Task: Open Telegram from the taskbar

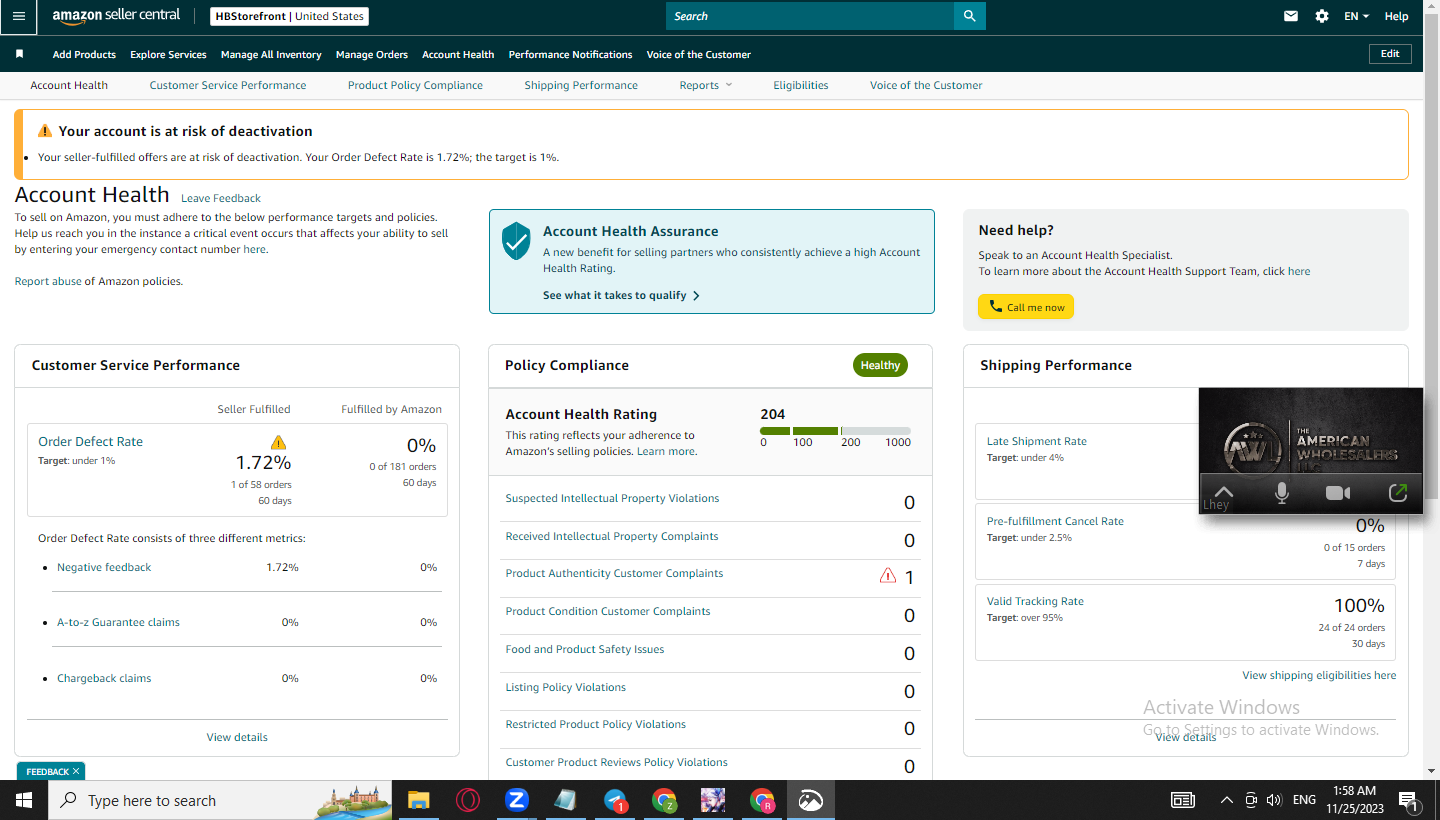Action: pos(615,800)
